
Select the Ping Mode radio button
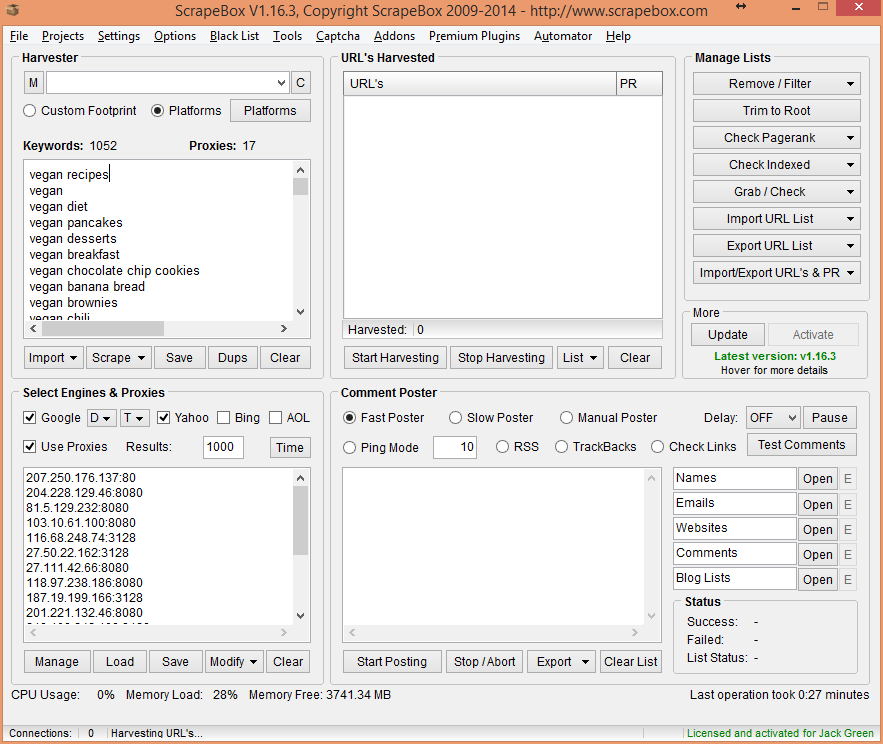coord(349,448)
